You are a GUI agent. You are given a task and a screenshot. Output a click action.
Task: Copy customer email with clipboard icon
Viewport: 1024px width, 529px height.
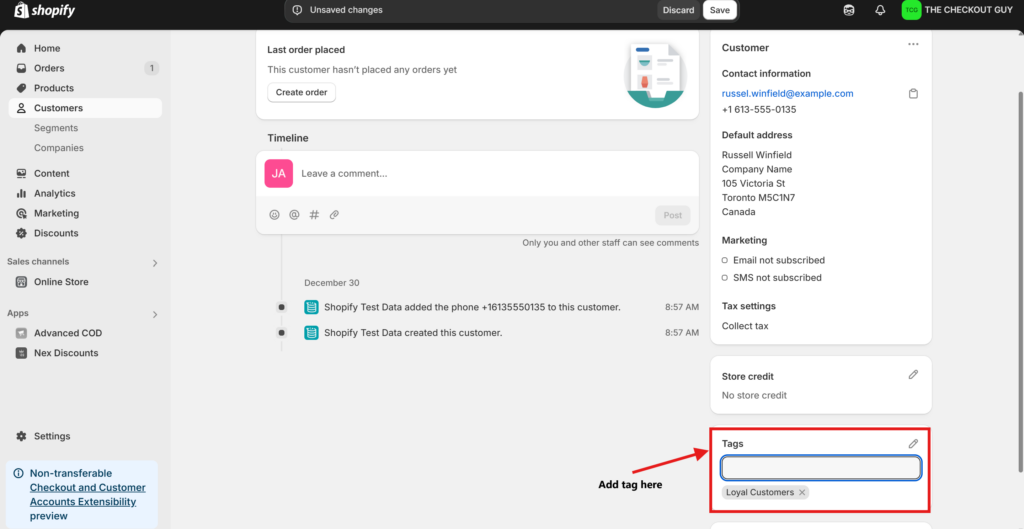pyautogui.click(x=913, y=94)
